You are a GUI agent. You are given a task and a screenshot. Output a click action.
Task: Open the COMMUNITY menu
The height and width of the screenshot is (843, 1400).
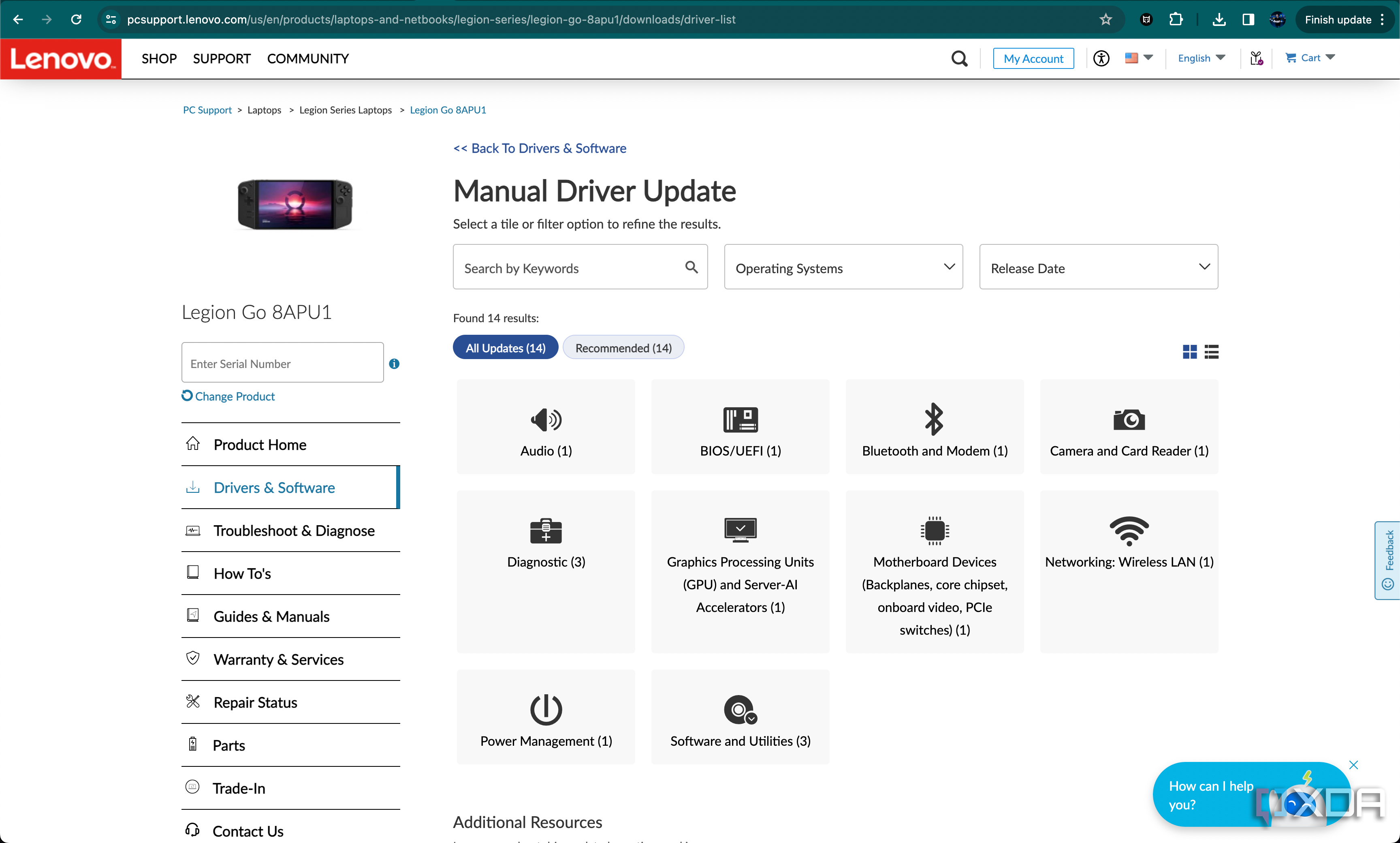[308, 58]
